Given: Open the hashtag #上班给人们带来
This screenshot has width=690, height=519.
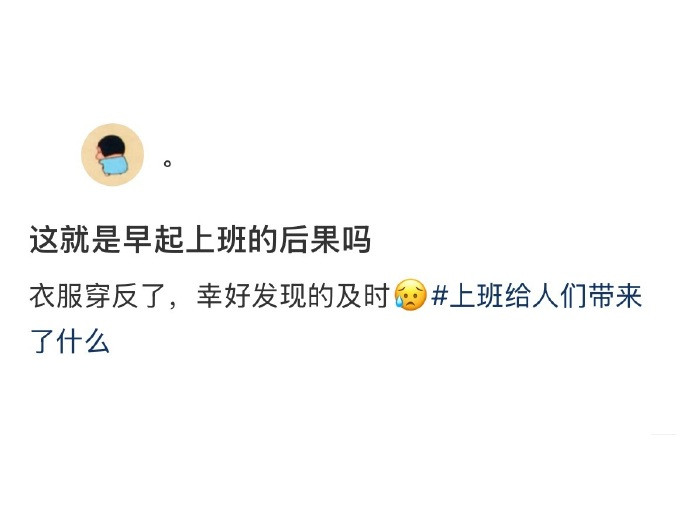Looking at the screenshot, I should pyautogui.click(x=536, y=295).
